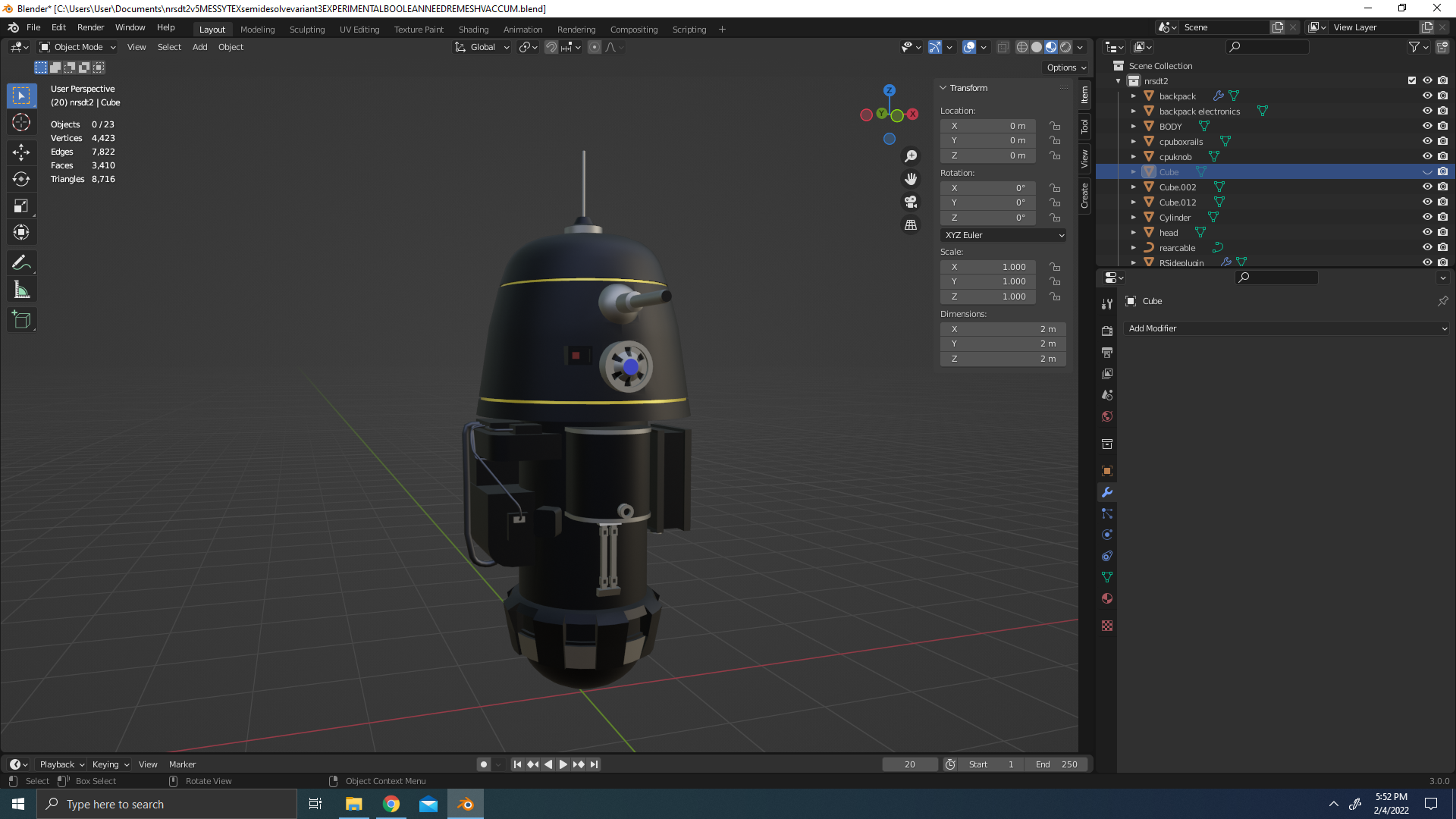Open the Output properties tab
Image resolution: width=1456 pixels, height=819 pixels.
pos(1107,353)
